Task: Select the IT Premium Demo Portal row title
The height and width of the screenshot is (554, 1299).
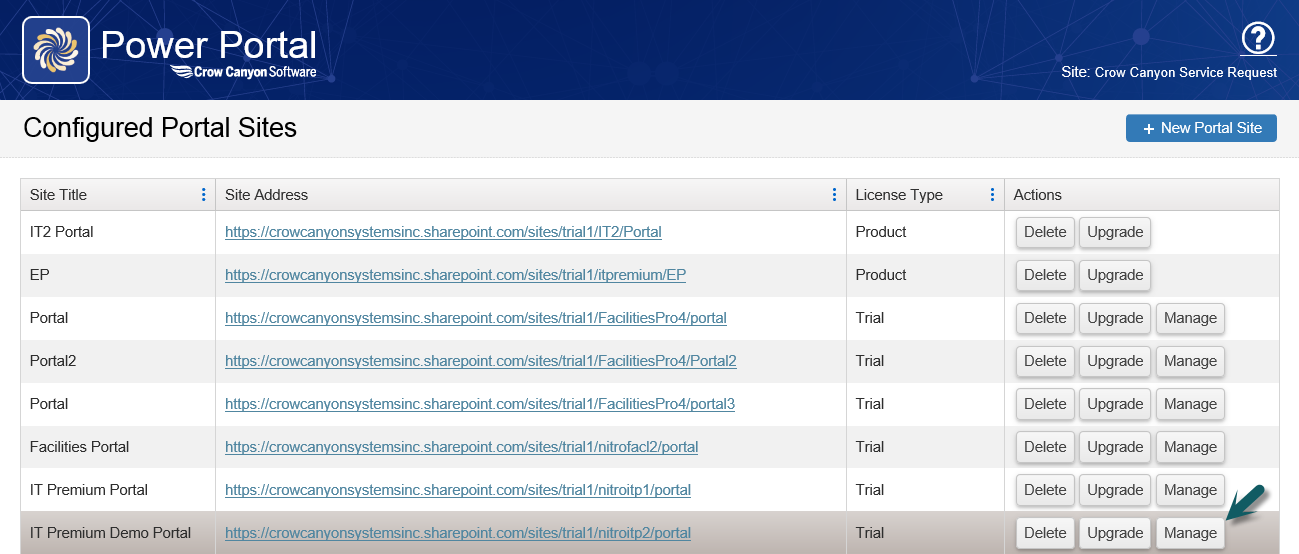Action: [110, 533]
